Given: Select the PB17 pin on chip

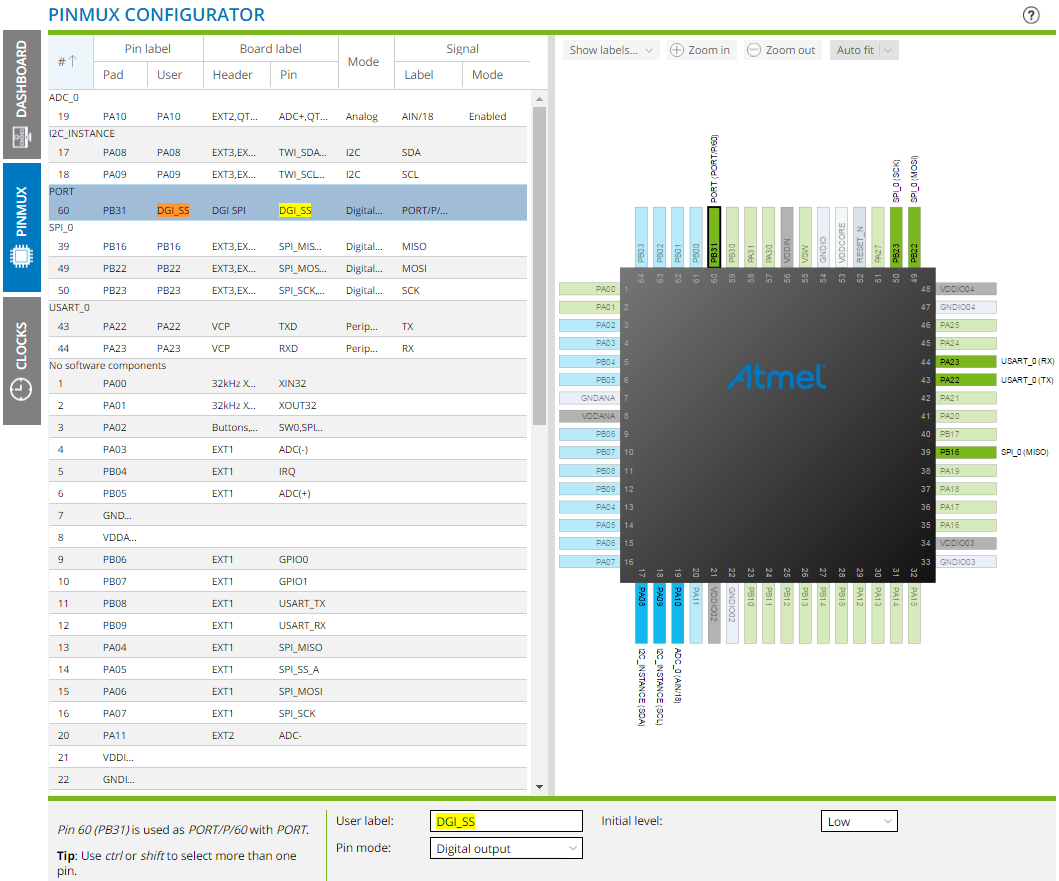Looking at the screenshot, I should [x=966, y=434].
